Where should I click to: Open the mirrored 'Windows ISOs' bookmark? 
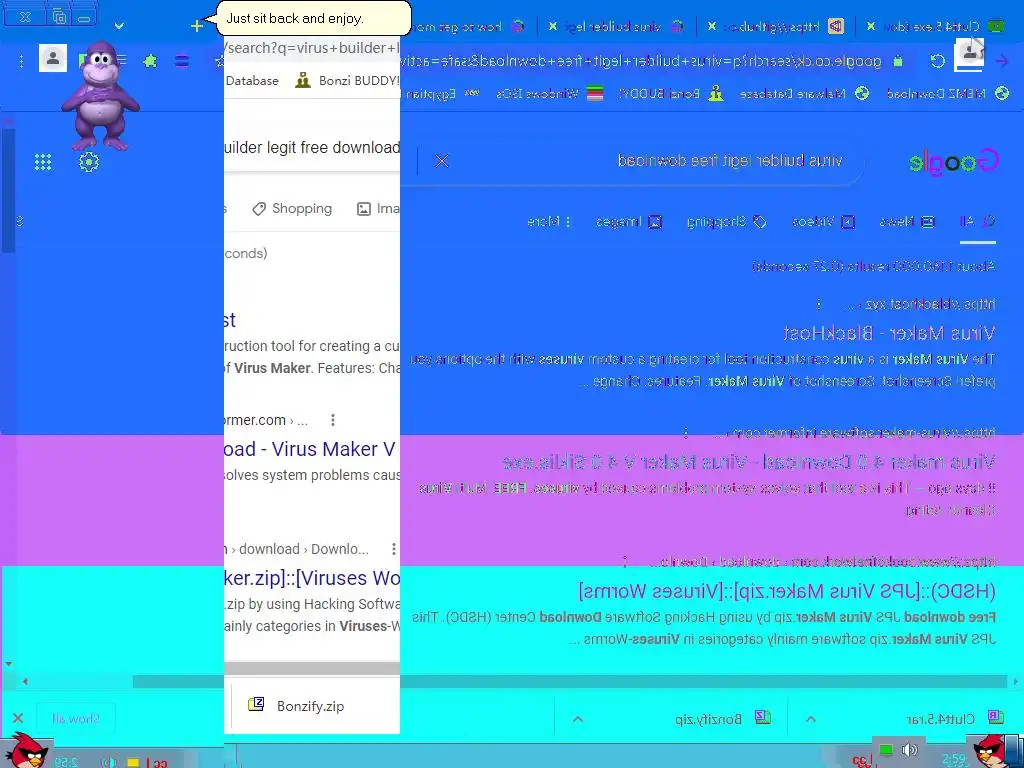(x=549, y=93)
